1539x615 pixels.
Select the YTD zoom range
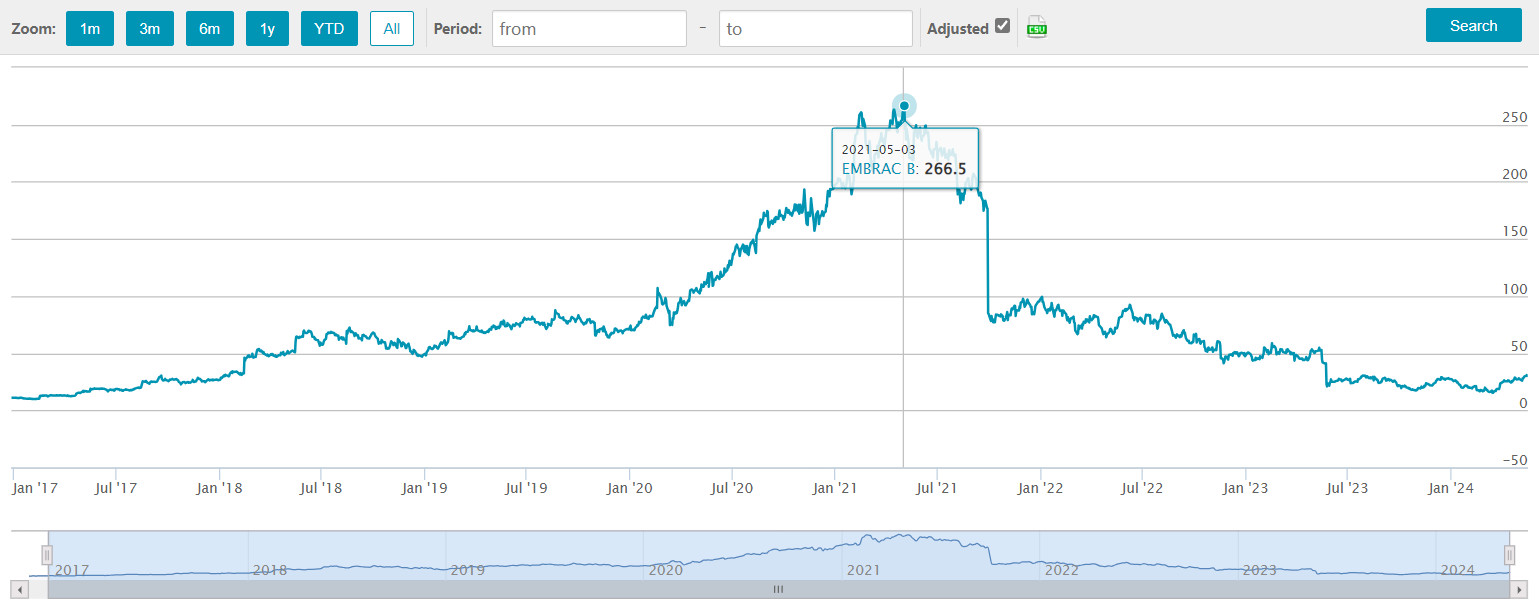[329, 28]
